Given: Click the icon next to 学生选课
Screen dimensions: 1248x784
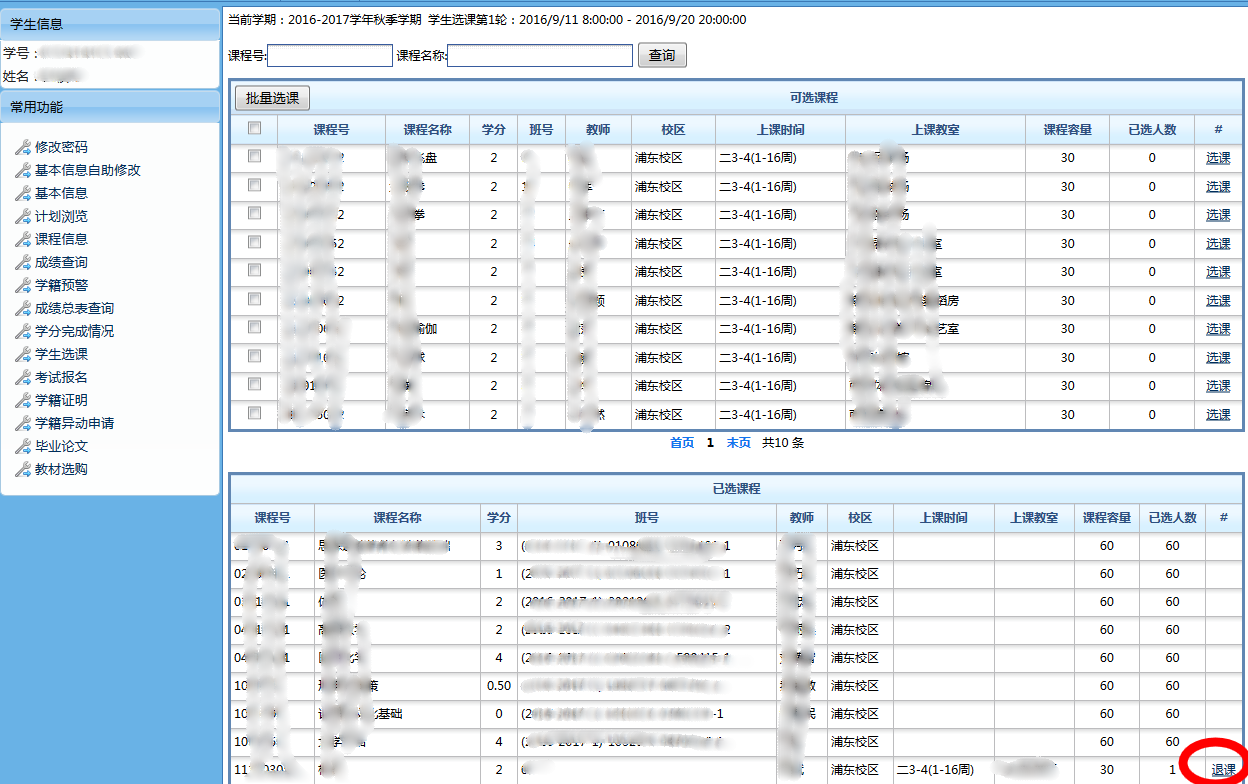Looking at the screenshot, I should (23, 354).
